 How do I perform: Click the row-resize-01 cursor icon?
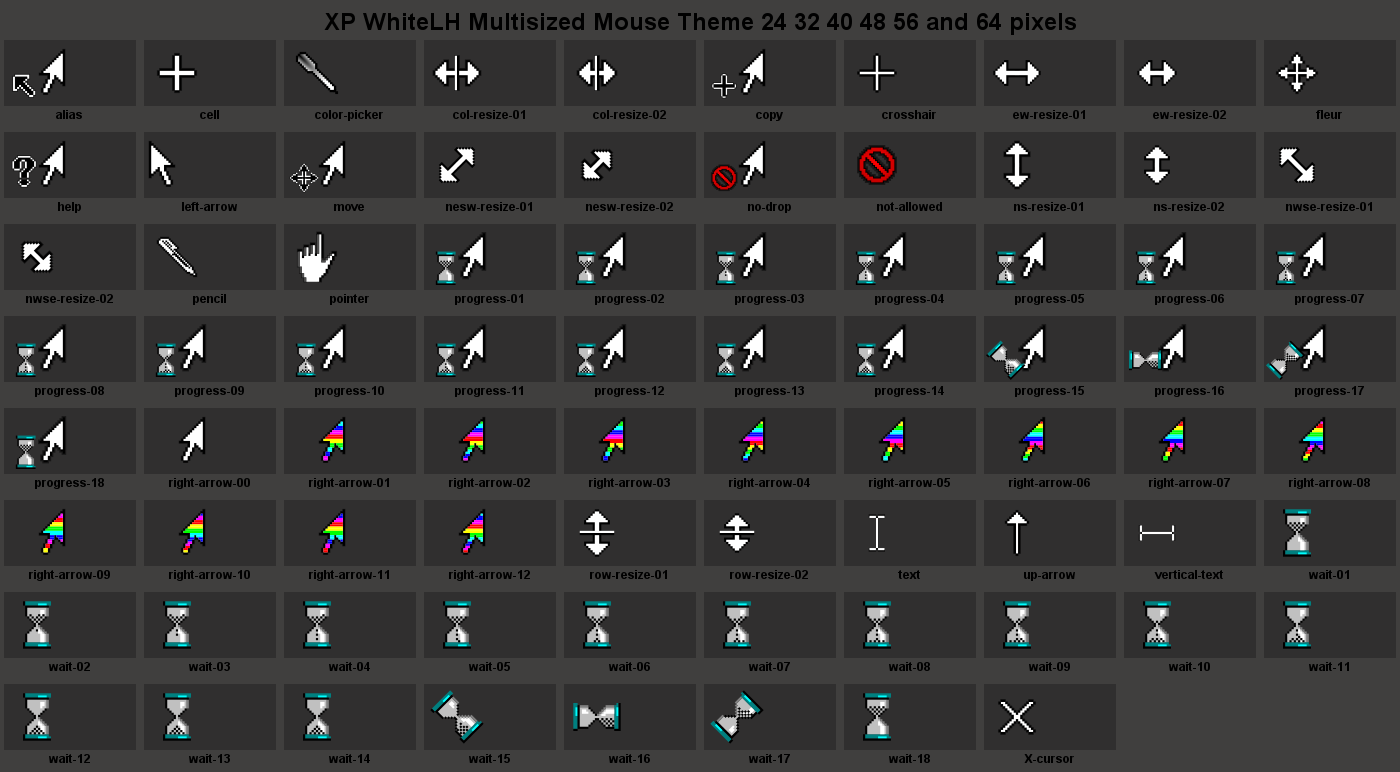click(597, 532)
